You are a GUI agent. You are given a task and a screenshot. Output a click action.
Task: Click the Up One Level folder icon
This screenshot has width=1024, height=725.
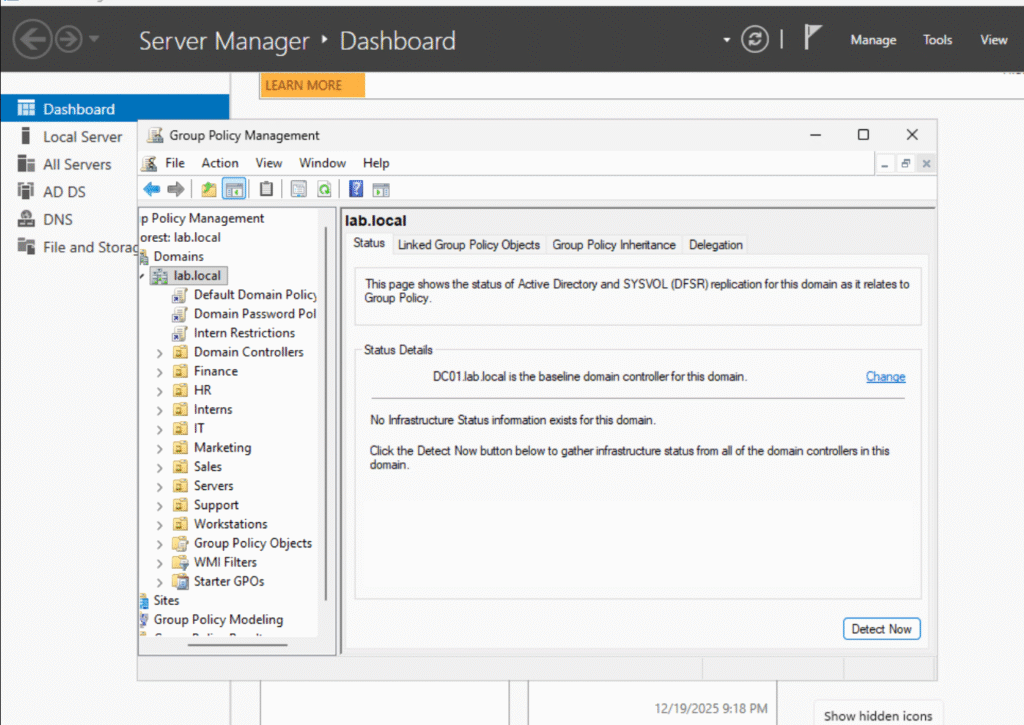[208, 189]
